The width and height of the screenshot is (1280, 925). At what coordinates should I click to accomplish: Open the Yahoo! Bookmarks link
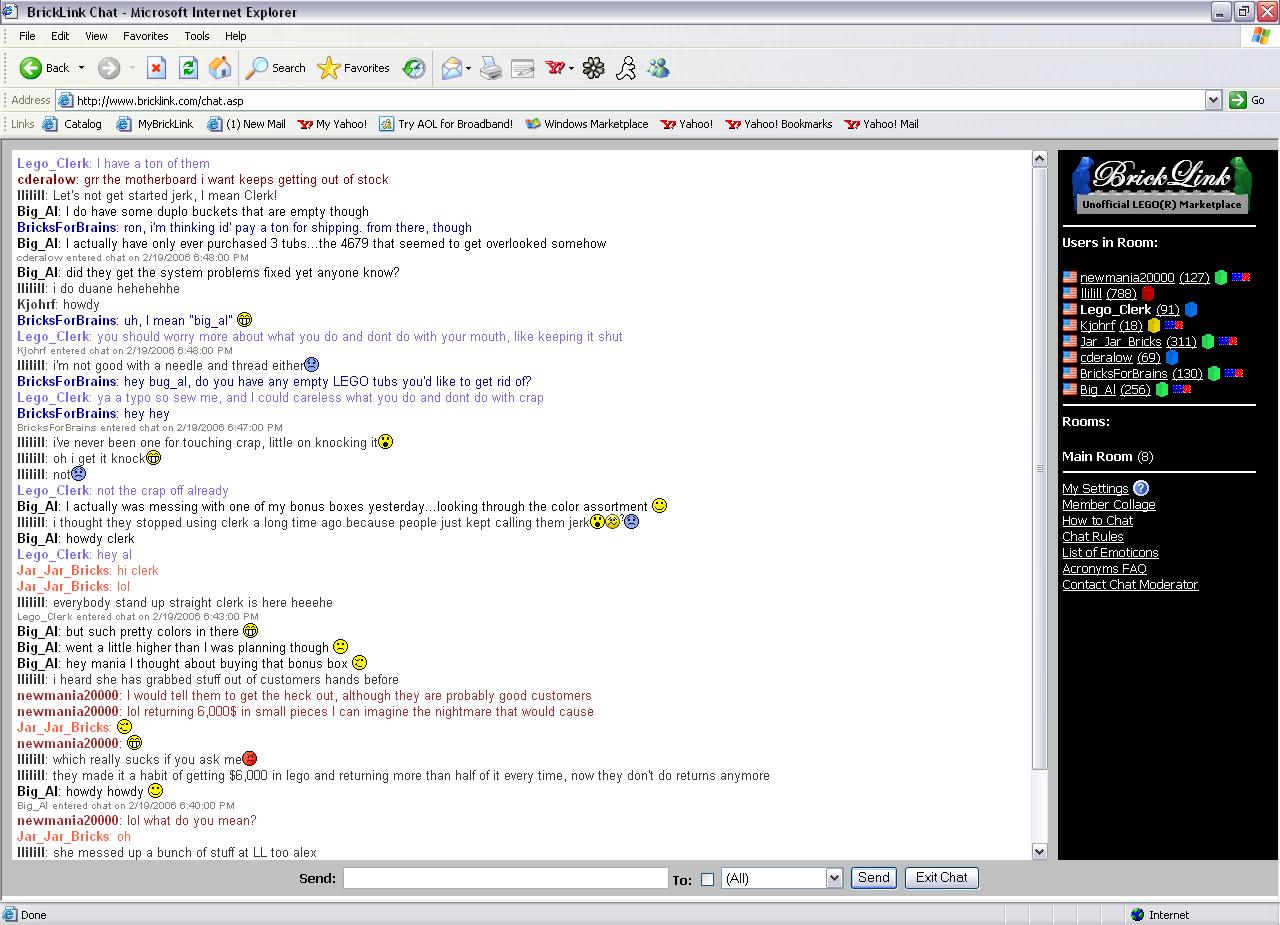pos(779,124)
